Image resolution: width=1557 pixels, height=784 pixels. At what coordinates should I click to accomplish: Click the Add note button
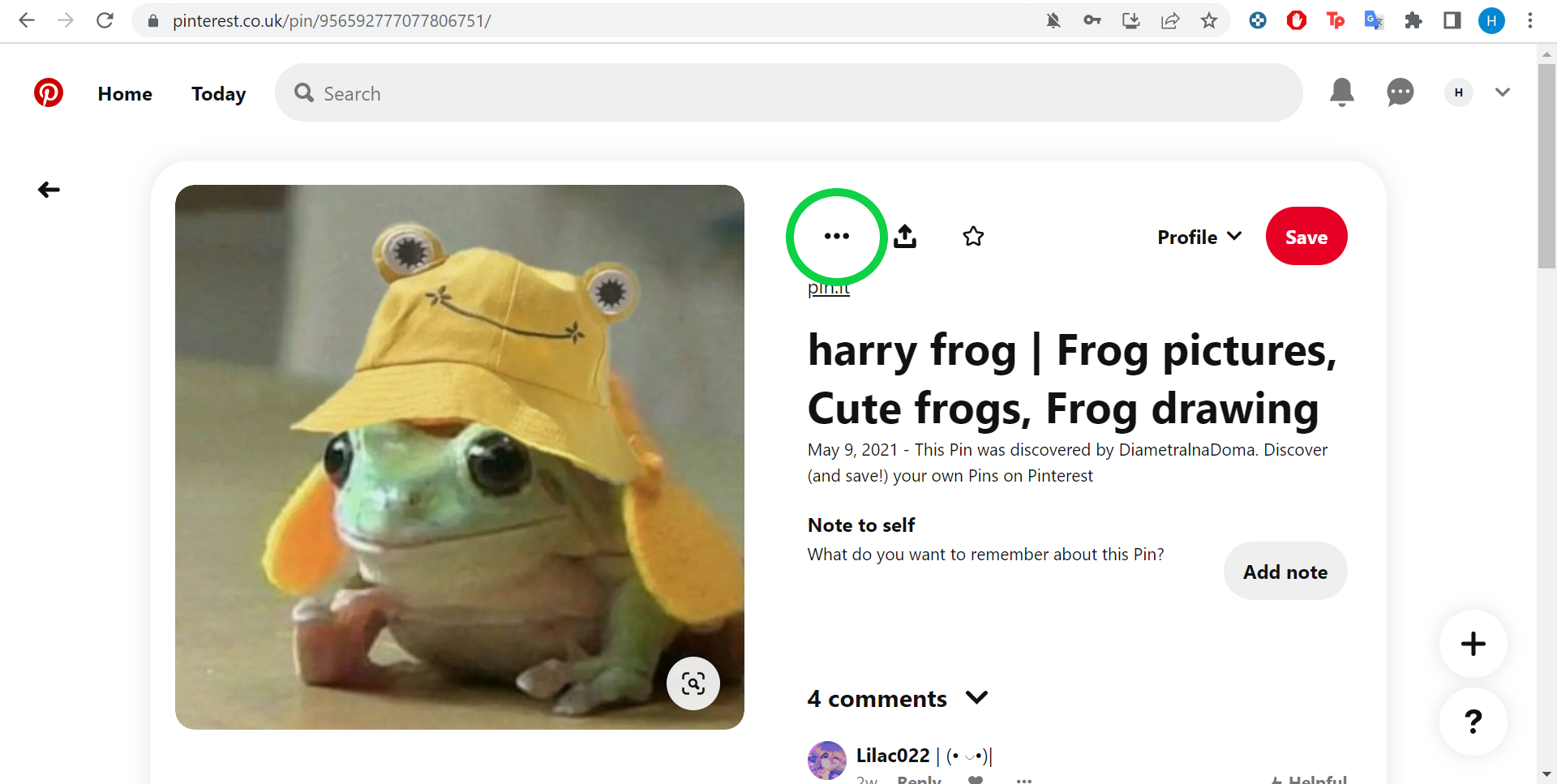point(1285,572)
